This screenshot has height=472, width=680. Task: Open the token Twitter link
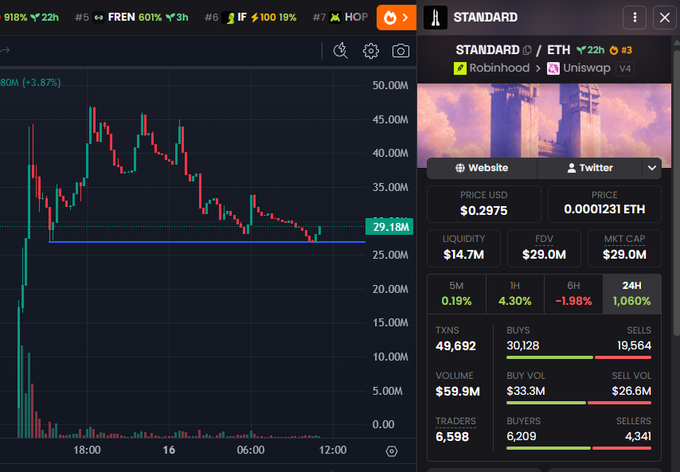pyautogui.click(x=590, y=168)
